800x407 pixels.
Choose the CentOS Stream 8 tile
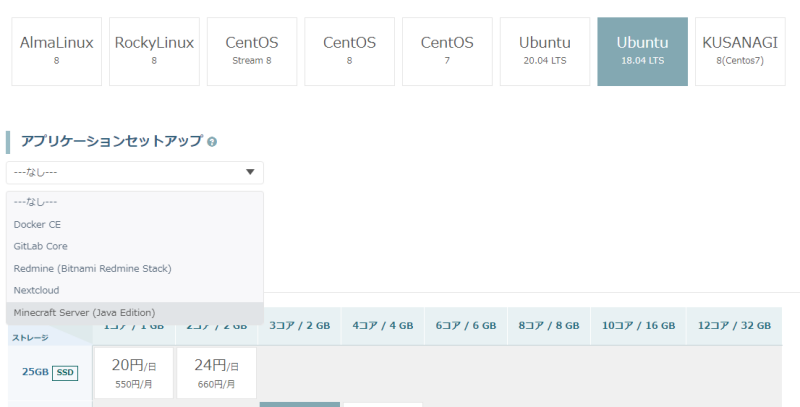[x=252, y=52]
